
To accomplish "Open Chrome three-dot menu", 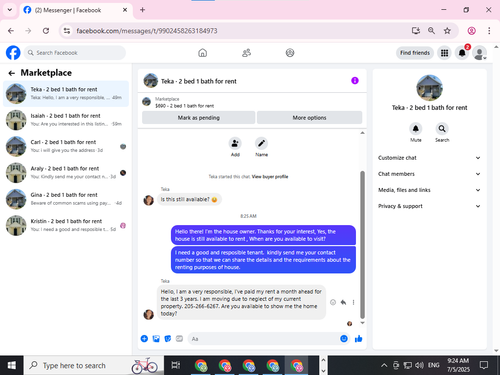I will click(489, 31).
